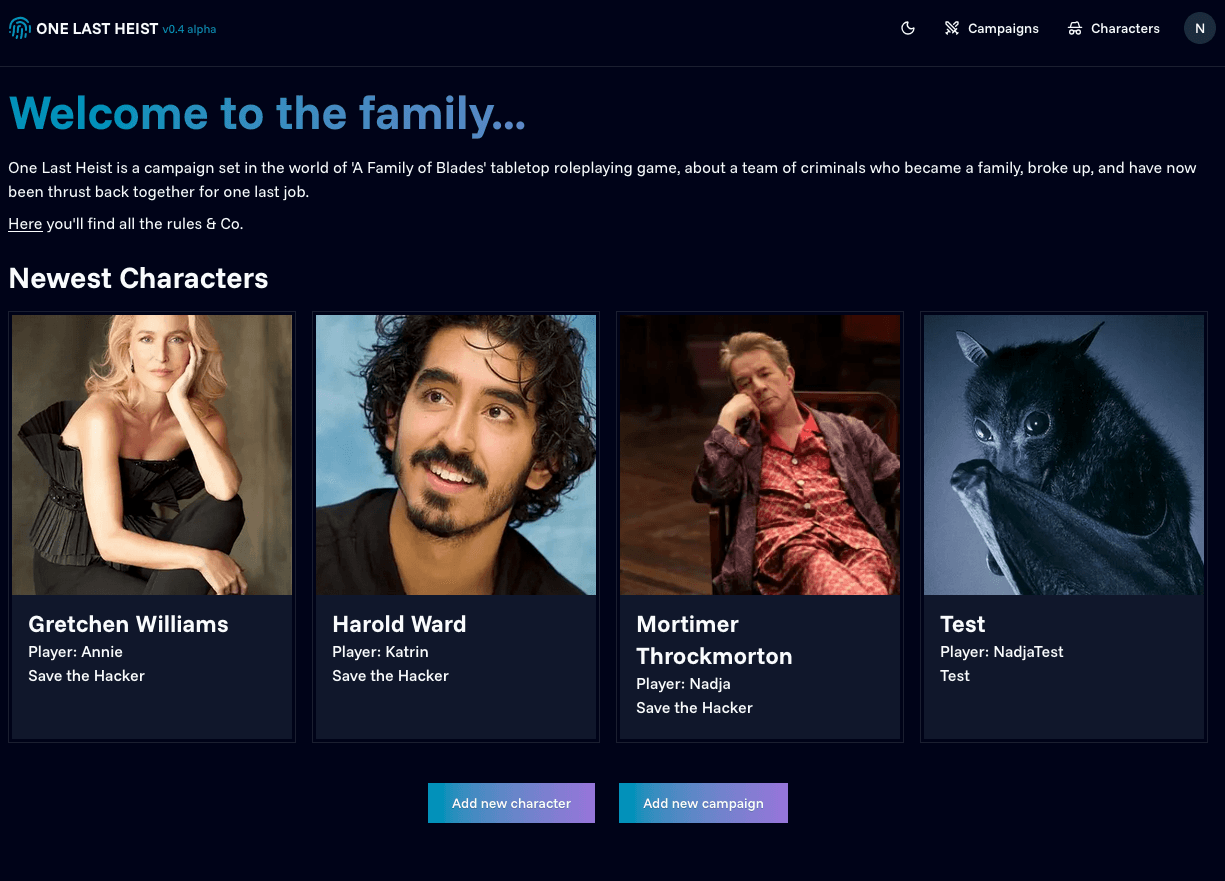Image resolution: width=1225 pixels, height=881 pixels.
Task: Click the crossed swords Campaigns icon
Action: (x=952, y=29)
